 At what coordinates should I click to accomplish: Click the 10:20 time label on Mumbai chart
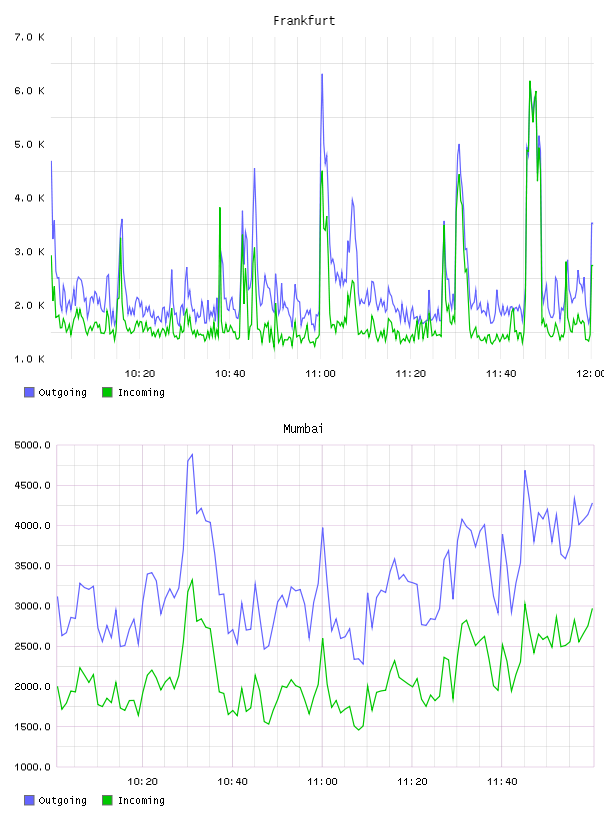click(x=142, y=781)
